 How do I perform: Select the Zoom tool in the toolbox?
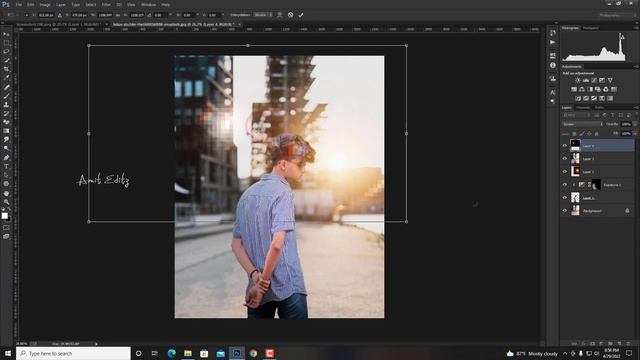pos(6,202)
